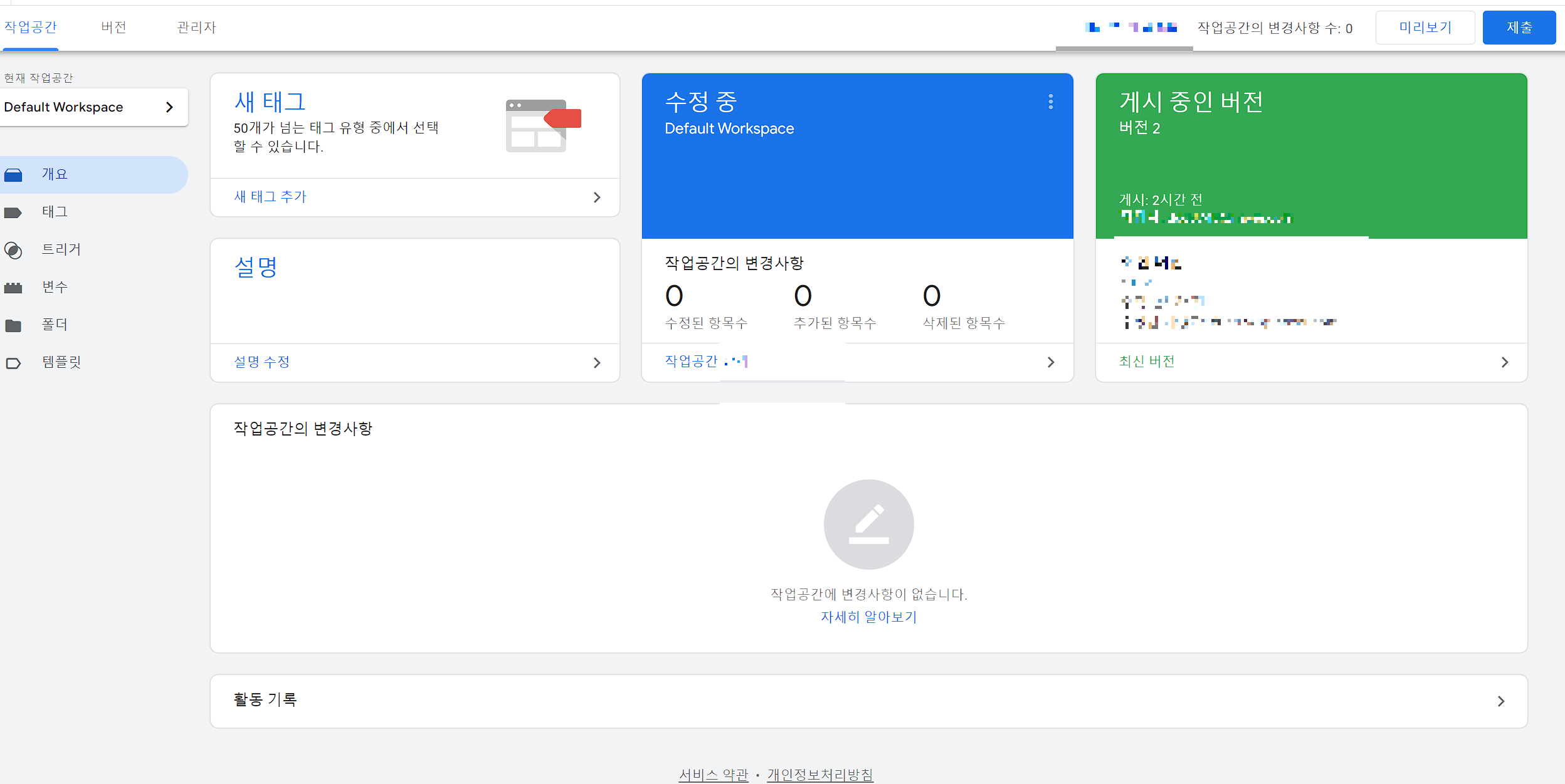1565x784 pixels.
Task: Open the 자세히 알아보기 link
Action: 868,617
